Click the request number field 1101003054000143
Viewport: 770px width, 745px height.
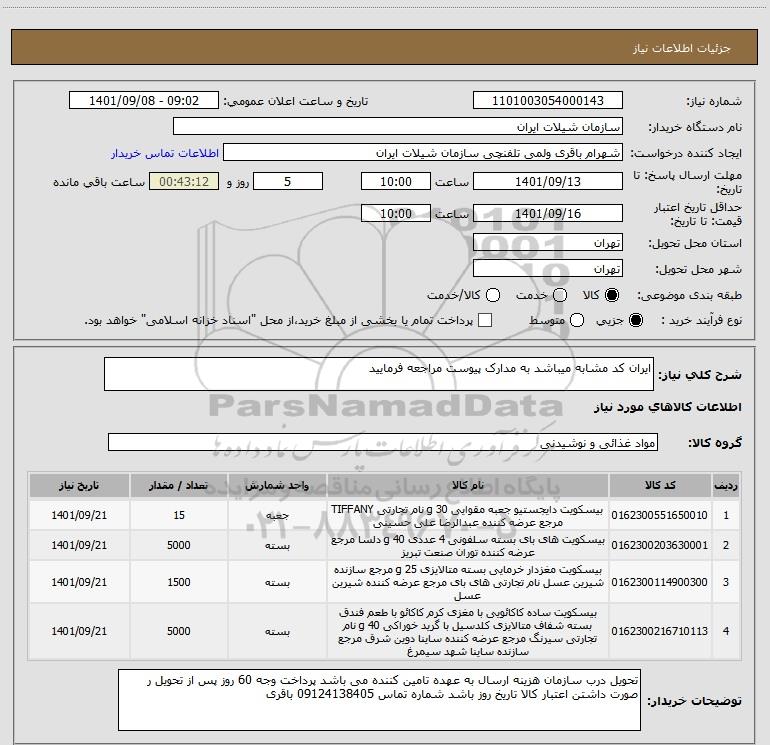point(548,100)
